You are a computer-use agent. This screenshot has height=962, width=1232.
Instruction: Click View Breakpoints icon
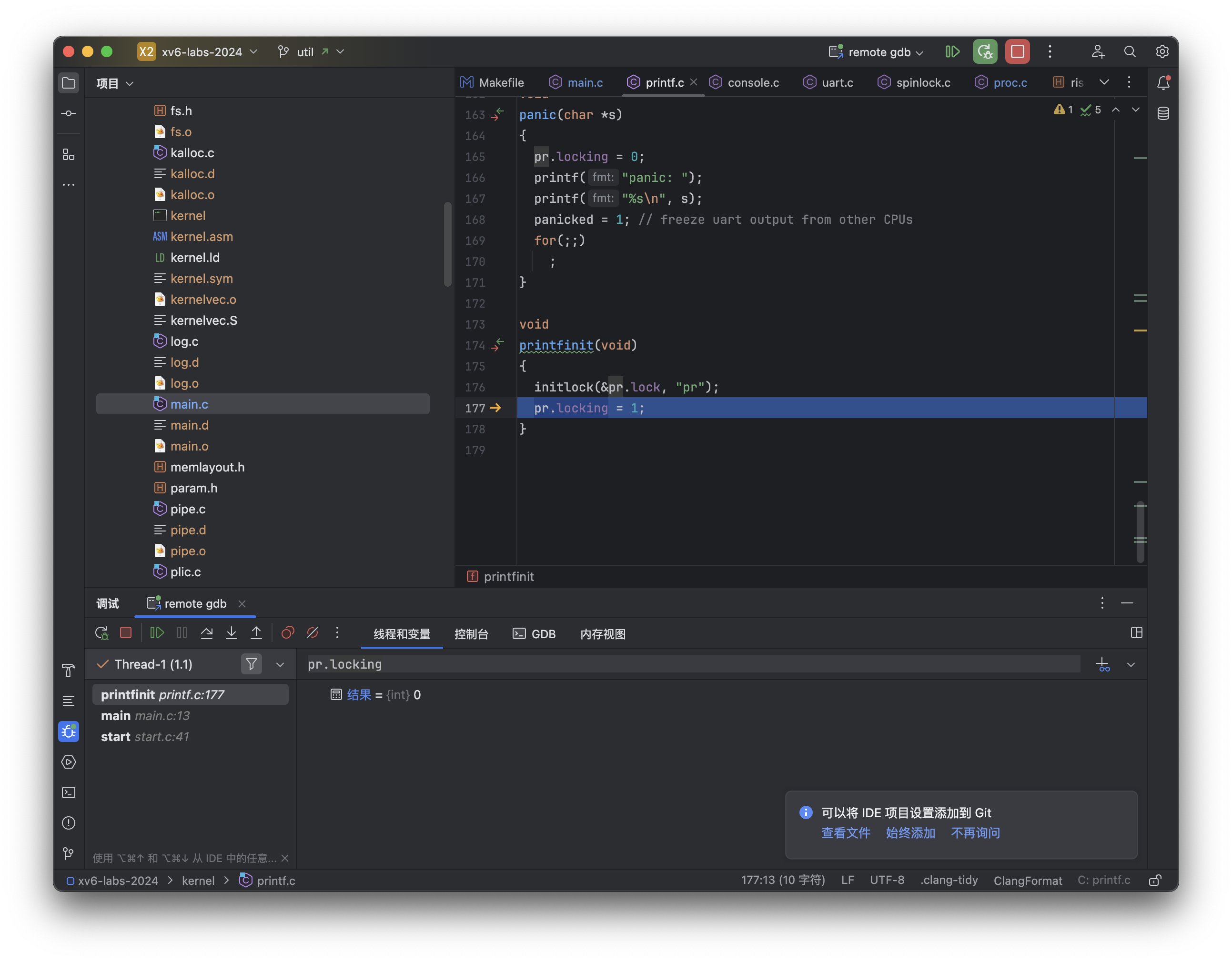(x=288, y=633)
